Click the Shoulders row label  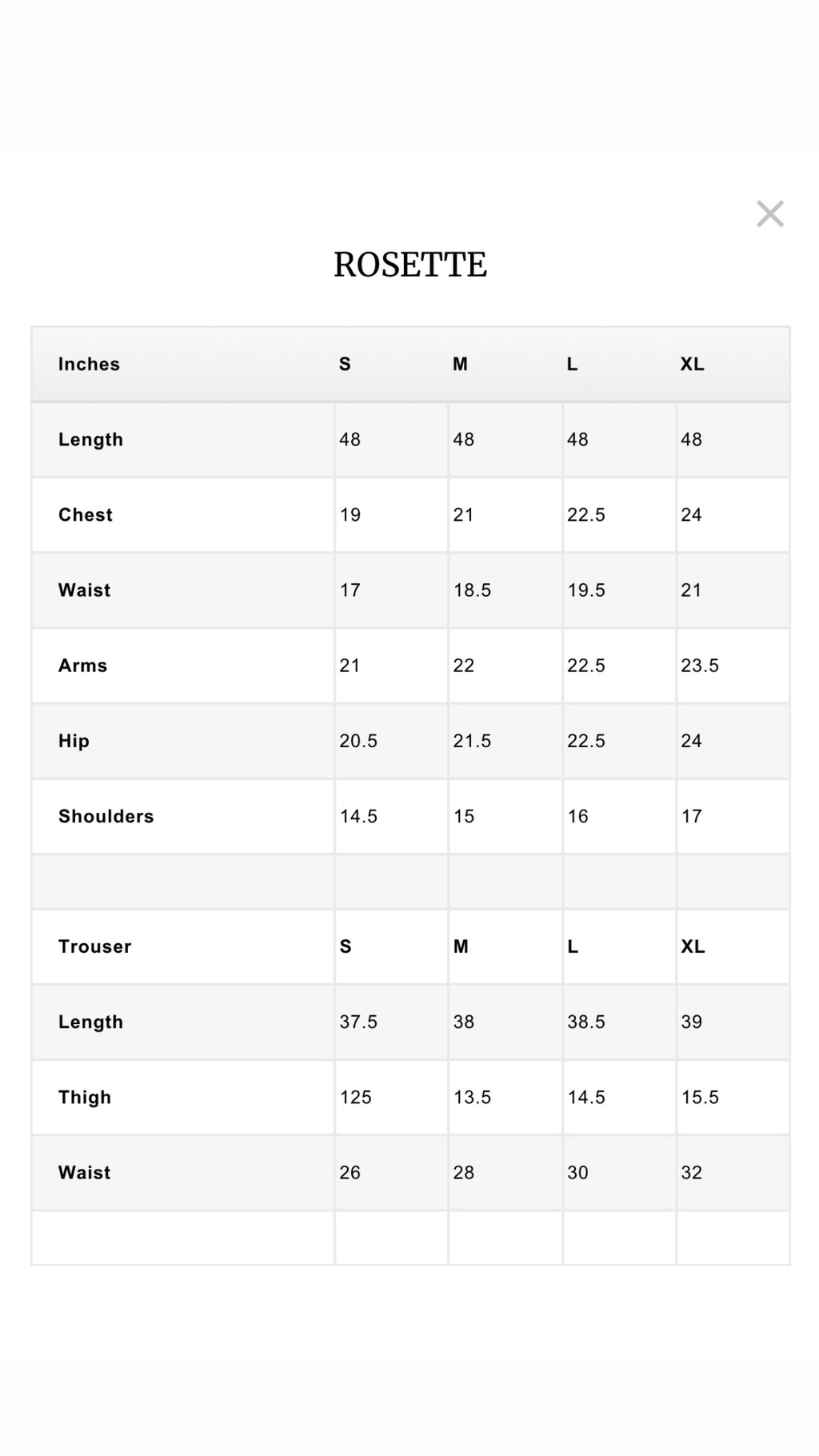(x=106, y=816)
